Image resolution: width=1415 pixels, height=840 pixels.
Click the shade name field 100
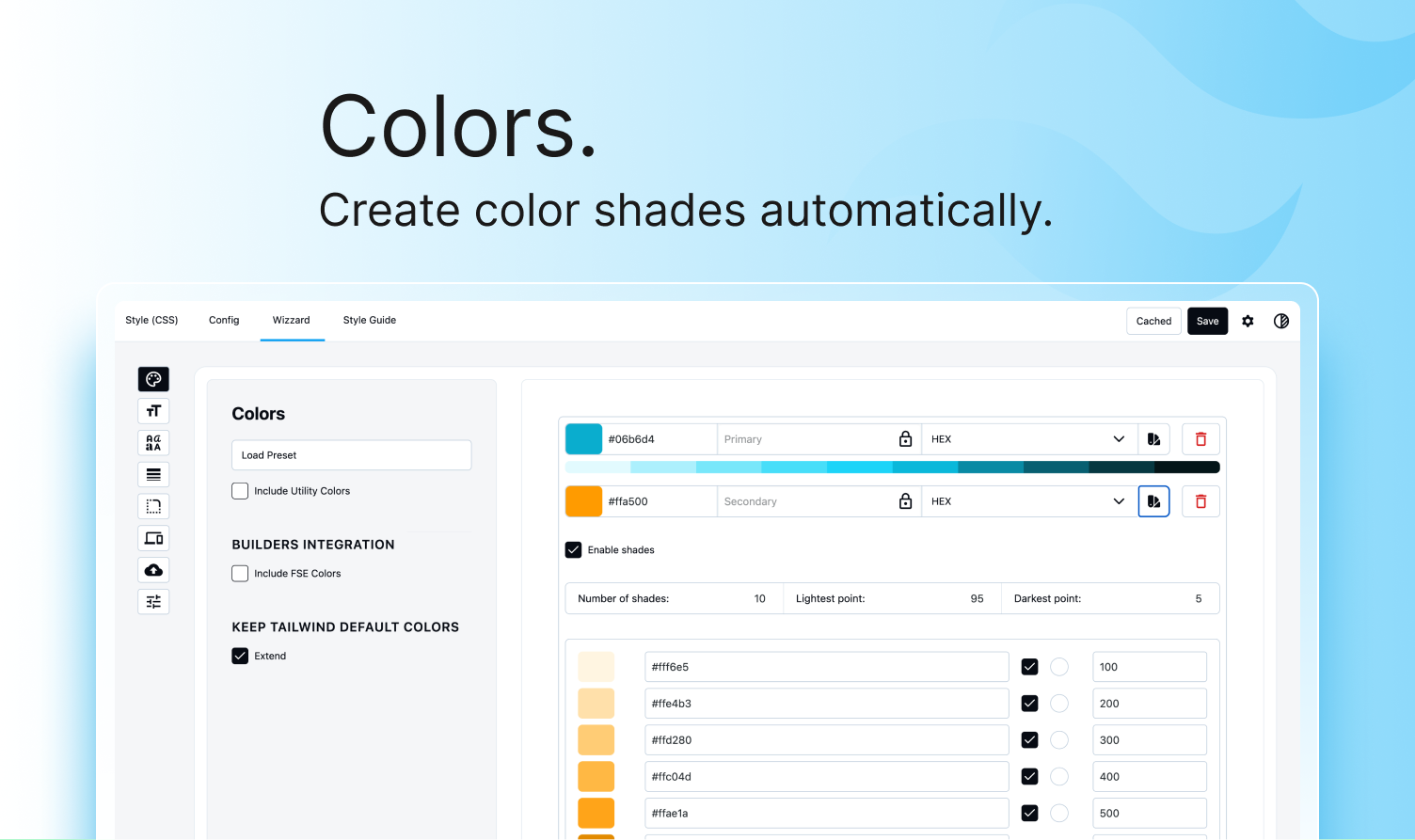click(1150, 667)
